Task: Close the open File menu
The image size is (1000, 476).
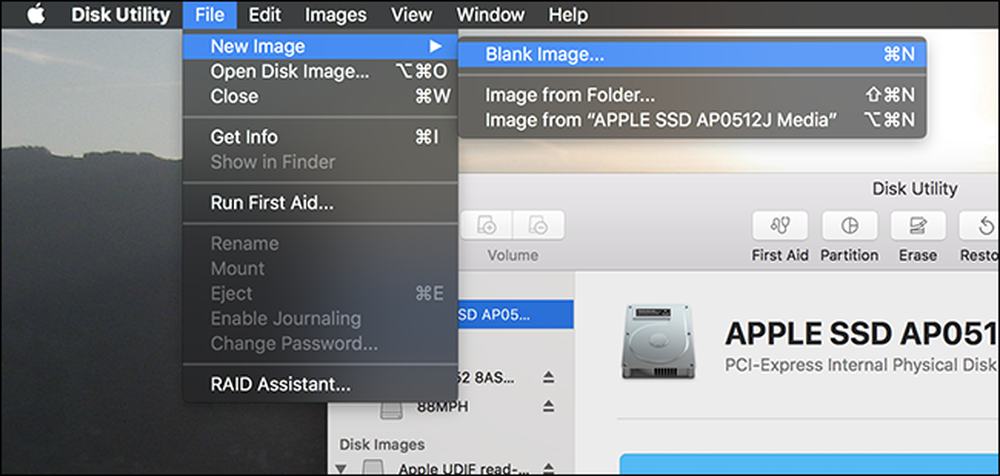Action: (210, 15)
